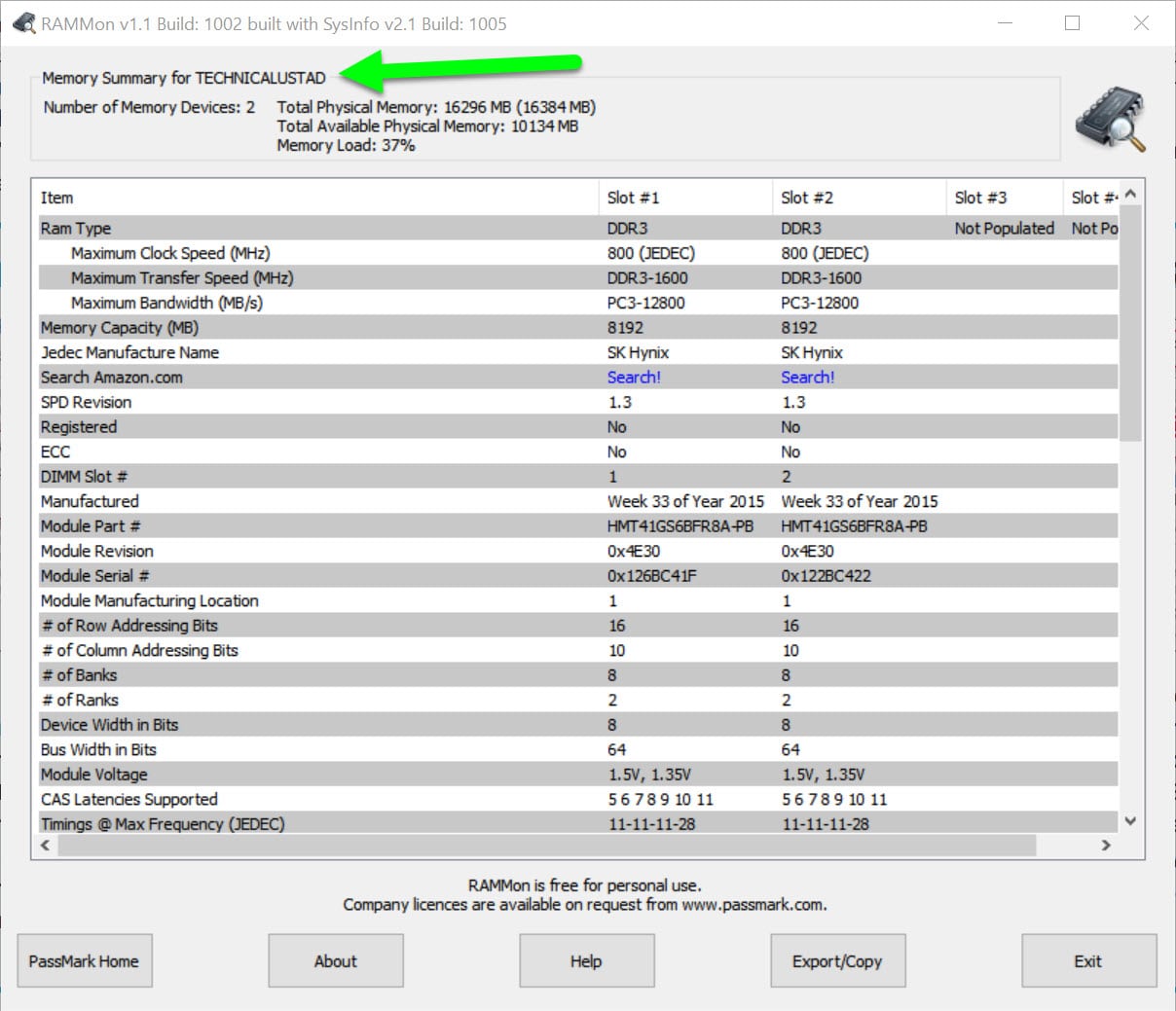This screenshot has width=1176, height=1011.
Task: Exit the RAMMon application
Action: (x=1089, y=960)
